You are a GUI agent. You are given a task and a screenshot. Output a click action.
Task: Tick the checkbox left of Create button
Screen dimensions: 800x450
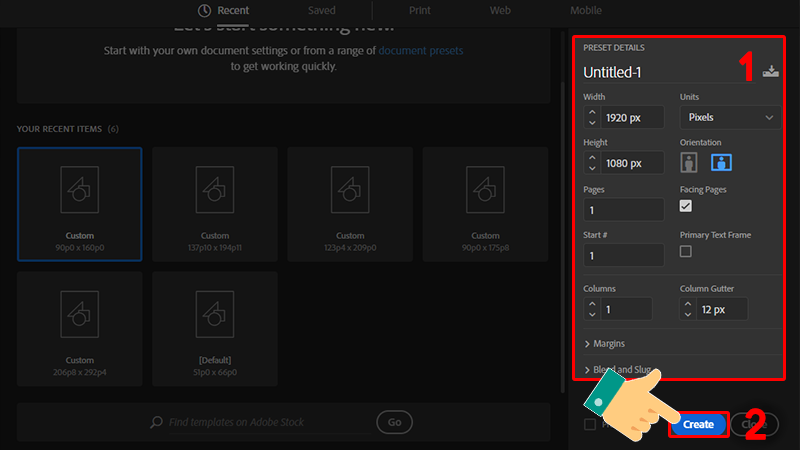tap(589, 425)
